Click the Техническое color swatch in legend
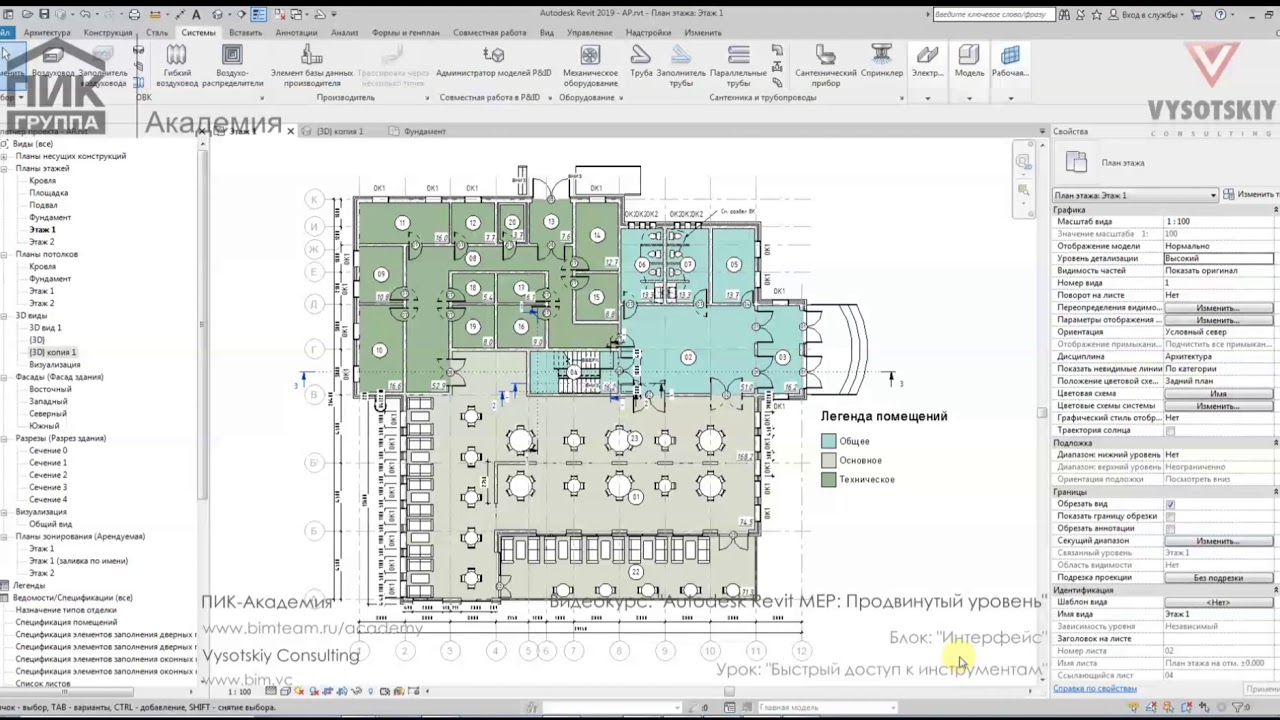Viewport: 1280px width, 720px height. 828,479
